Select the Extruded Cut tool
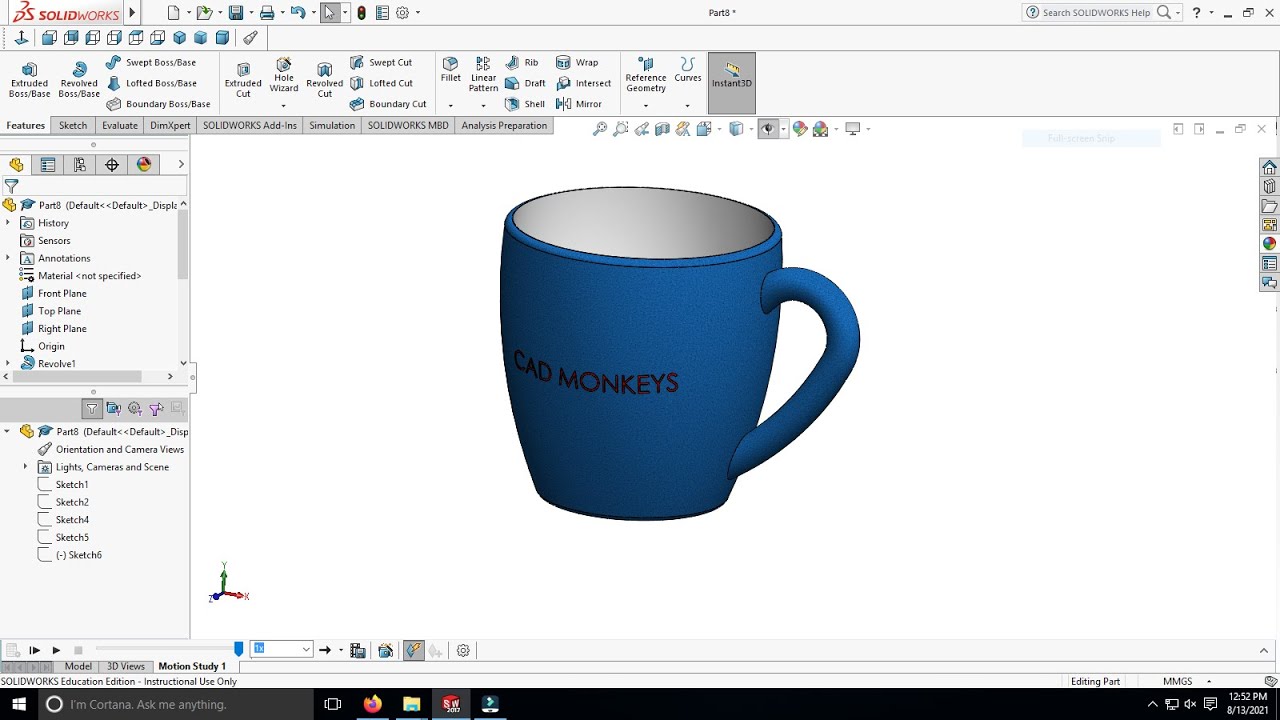The image size is (1280, 720). tap(243, 80)
